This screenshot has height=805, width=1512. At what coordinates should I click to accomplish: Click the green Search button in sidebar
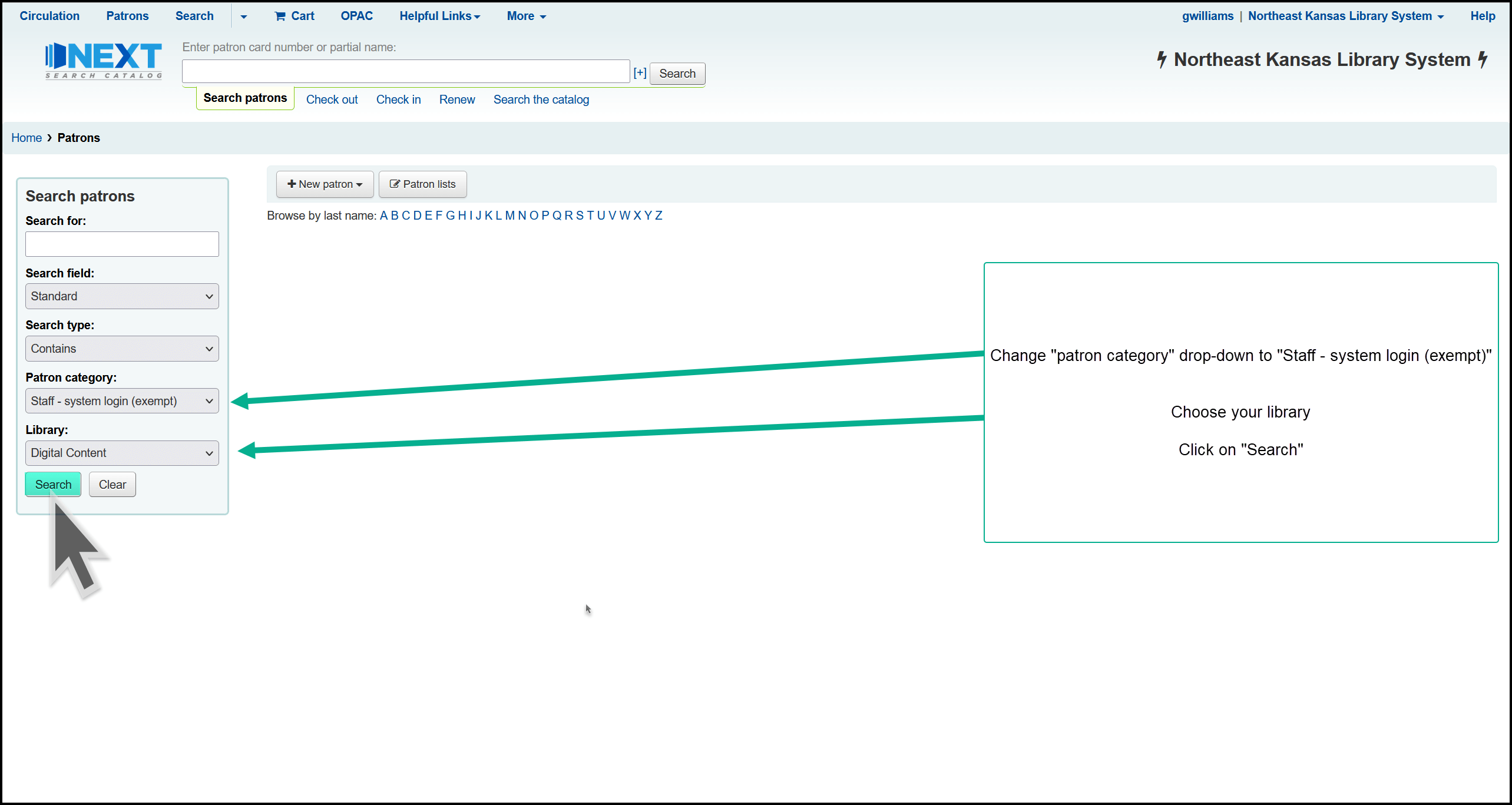pyautogui.click(x=53, y=484)
